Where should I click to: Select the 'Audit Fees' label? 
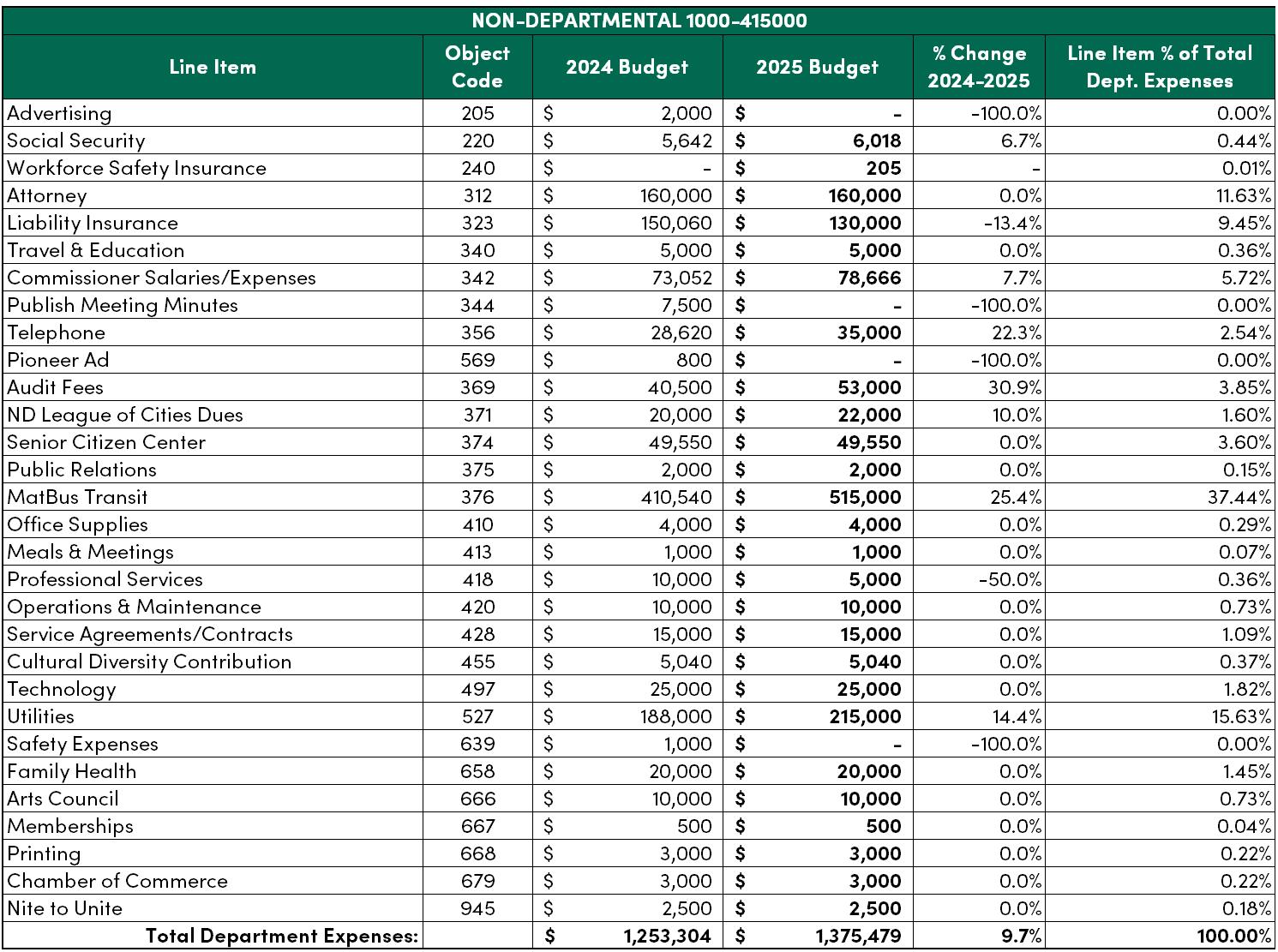(x=55, y=387)
